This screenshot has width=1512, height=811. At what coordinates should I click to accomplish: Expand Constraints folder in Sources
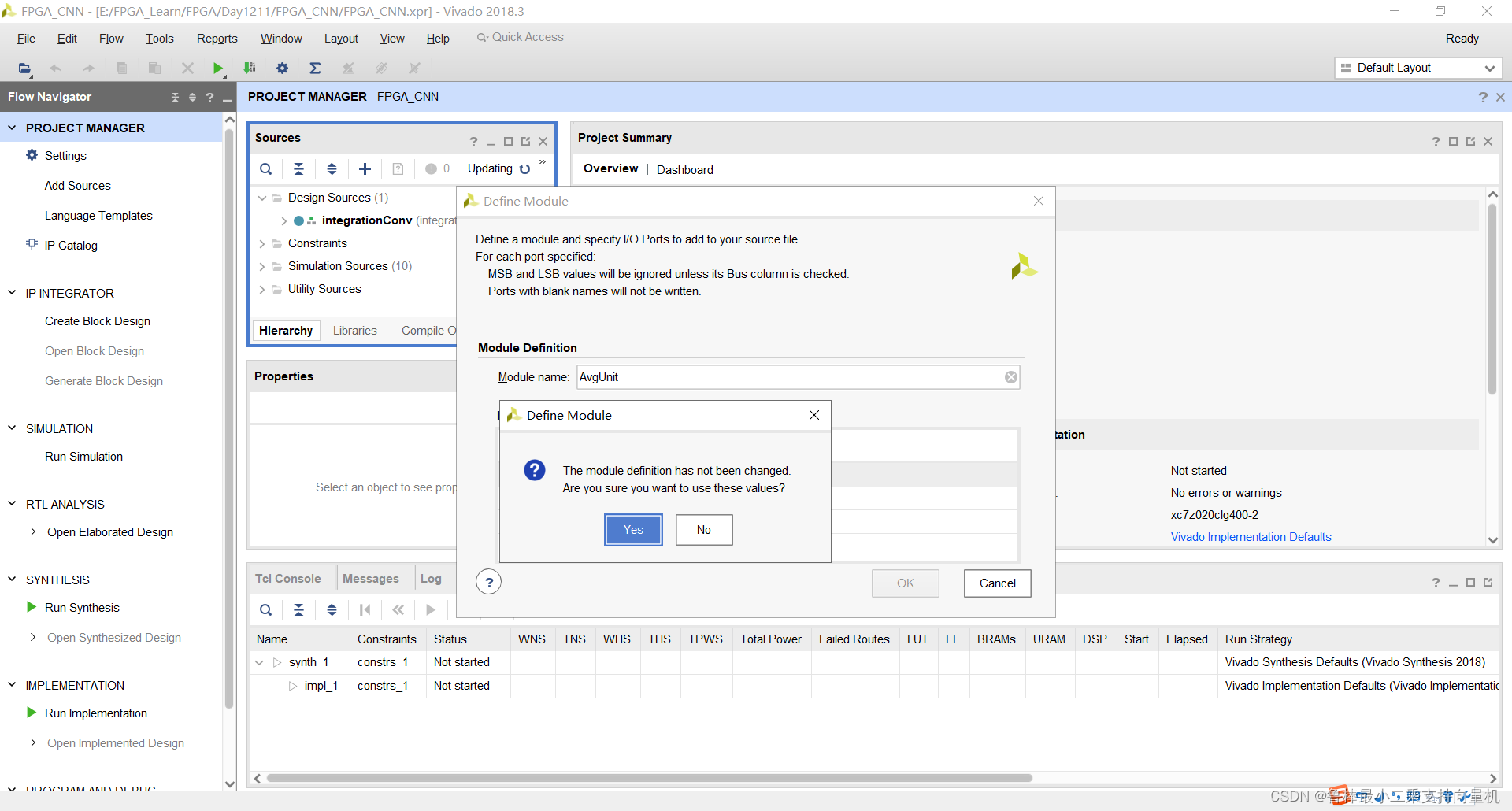(262, 243)
